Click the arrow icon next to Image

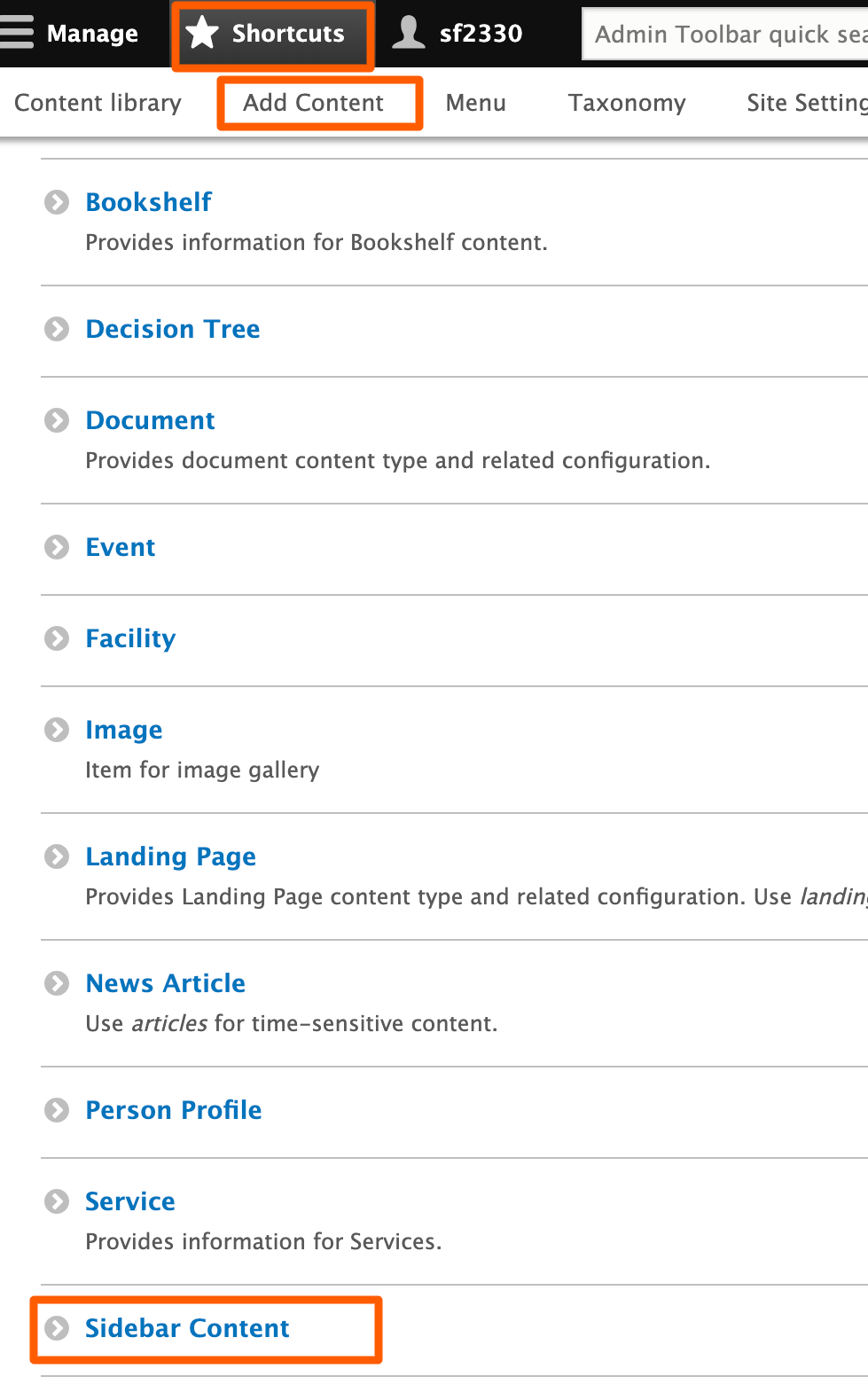(x=57, y=730)
